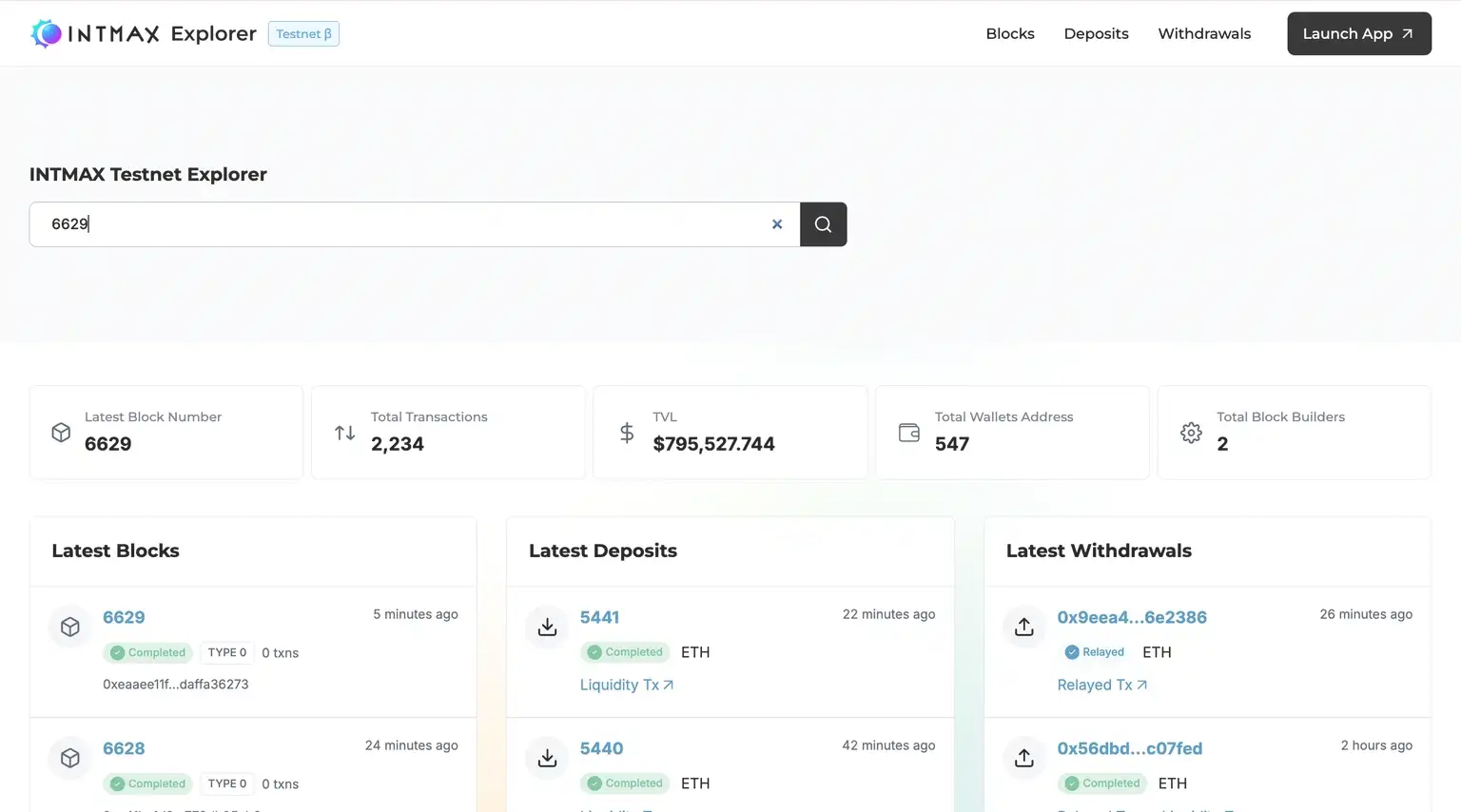The width and height of the screenshot is (1461, 812).
Task: Click the wallet icon in Total Wallets Address
Action: pyautogui.click(x=909, y=433)
